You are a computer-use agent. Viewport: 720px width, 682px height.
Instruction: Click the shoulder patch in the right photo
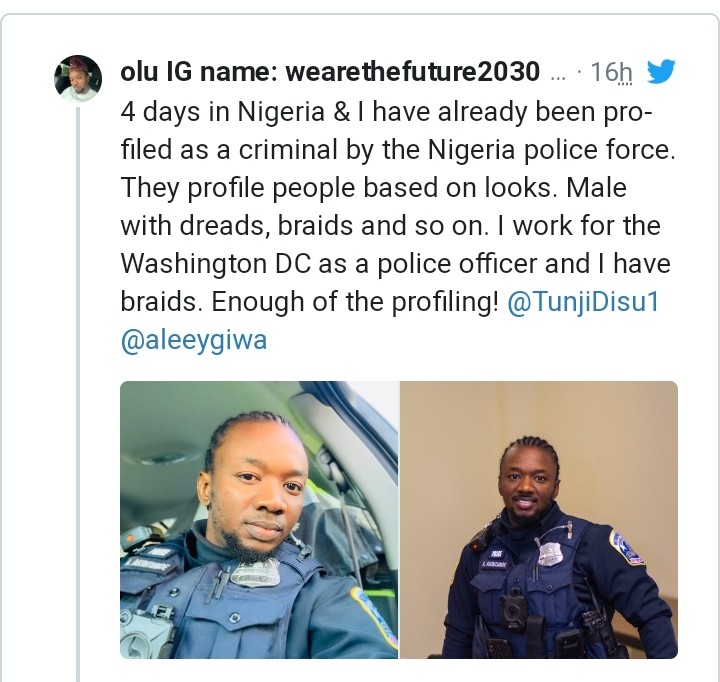(627, 547)
